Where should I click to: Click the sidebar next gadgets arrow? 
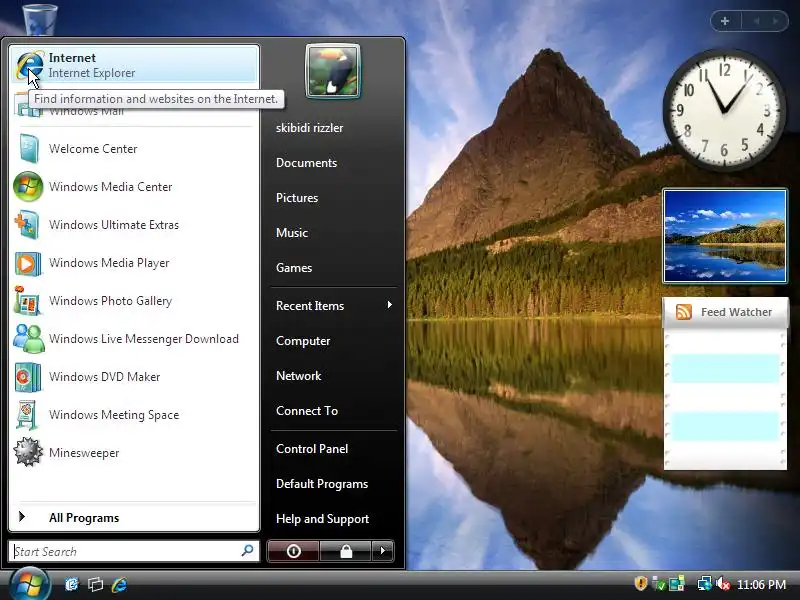point(776,21)
